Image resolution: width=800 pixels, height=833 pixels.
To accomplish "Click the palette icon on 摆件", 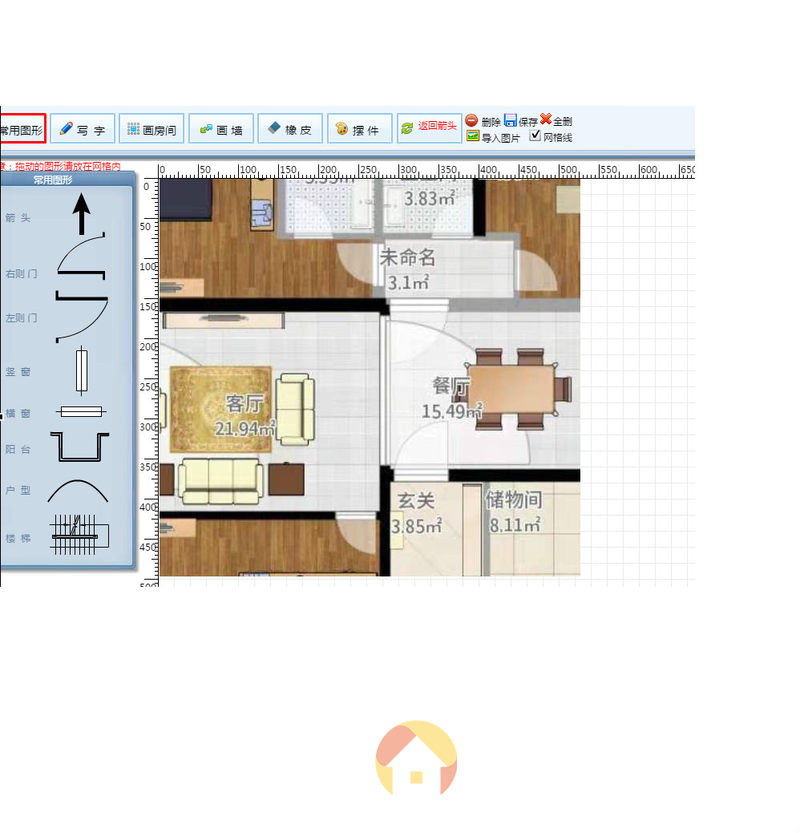I will pyautogui.click(x=342, y=129).
